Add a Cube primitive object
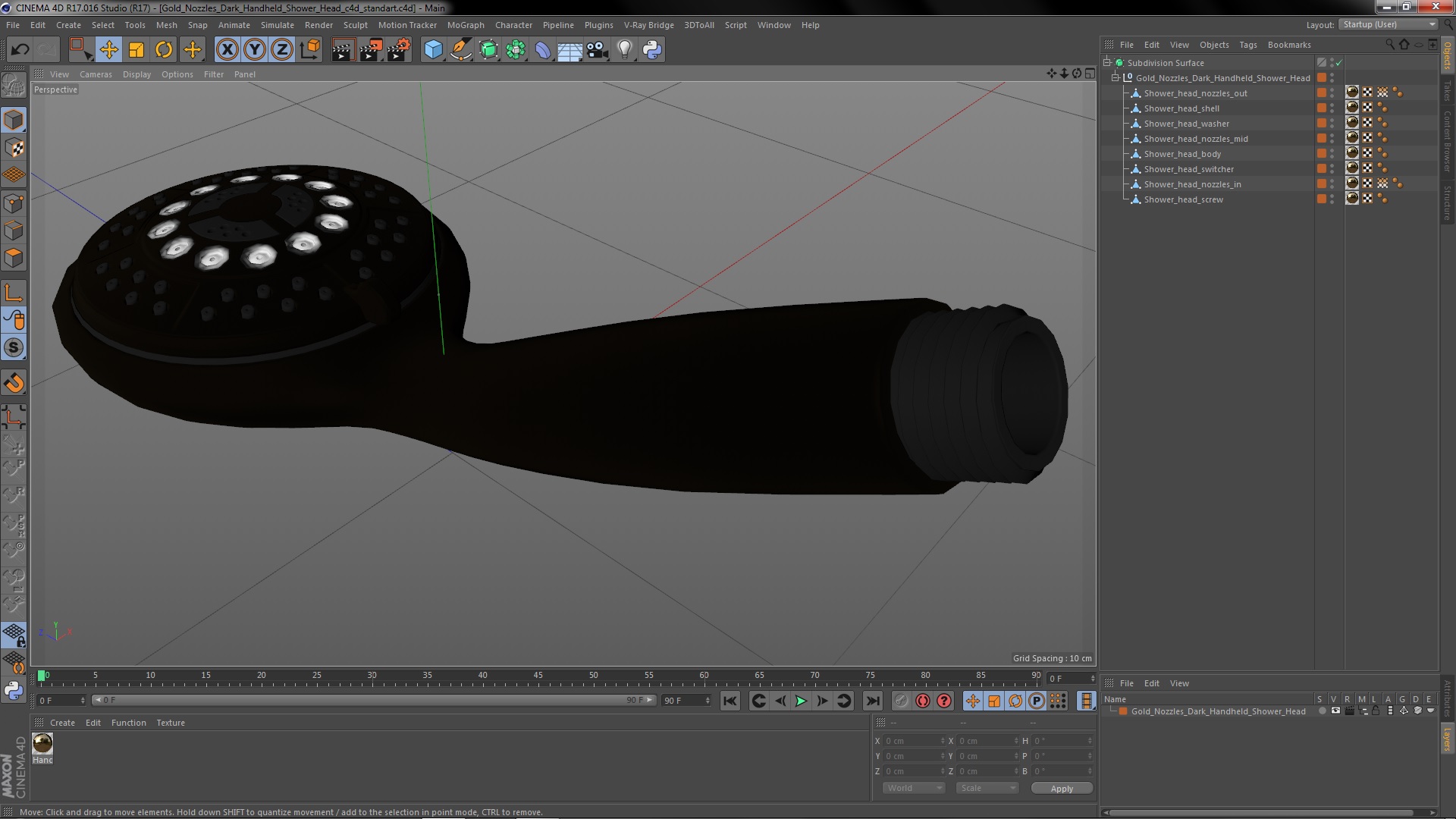The image size is (1456, 819). (433, 50)
